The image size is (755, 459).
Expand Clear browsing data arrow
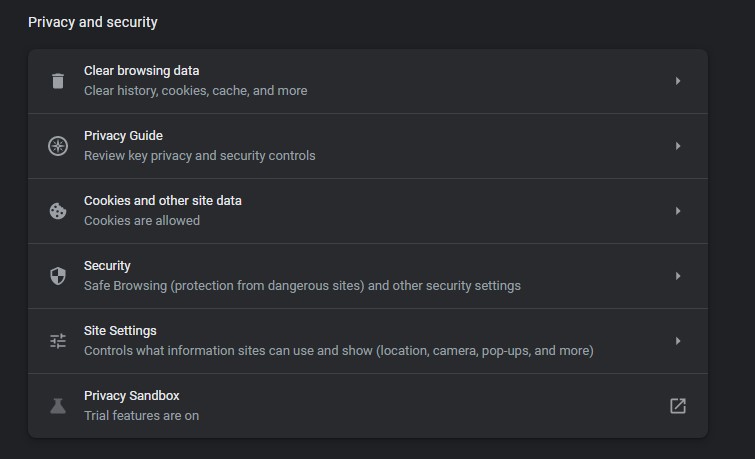677,81
